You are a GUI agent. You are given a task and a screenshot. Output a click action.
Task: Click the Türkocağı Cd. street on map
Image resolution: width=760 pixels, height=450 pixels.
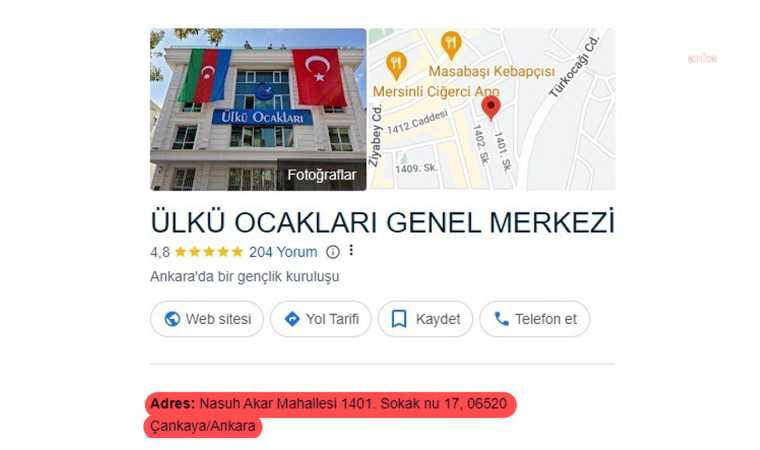coord(575,67)
